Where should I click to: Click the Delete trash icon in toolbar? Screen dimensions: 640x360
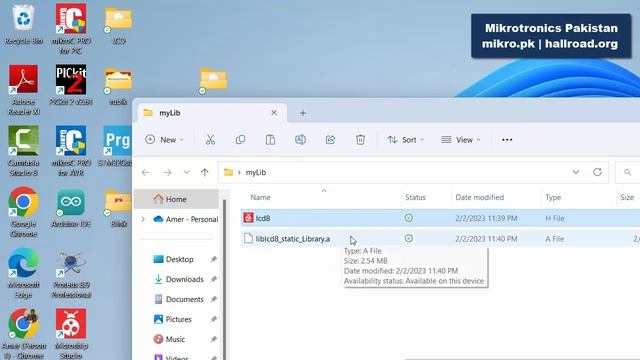[360, 140]
